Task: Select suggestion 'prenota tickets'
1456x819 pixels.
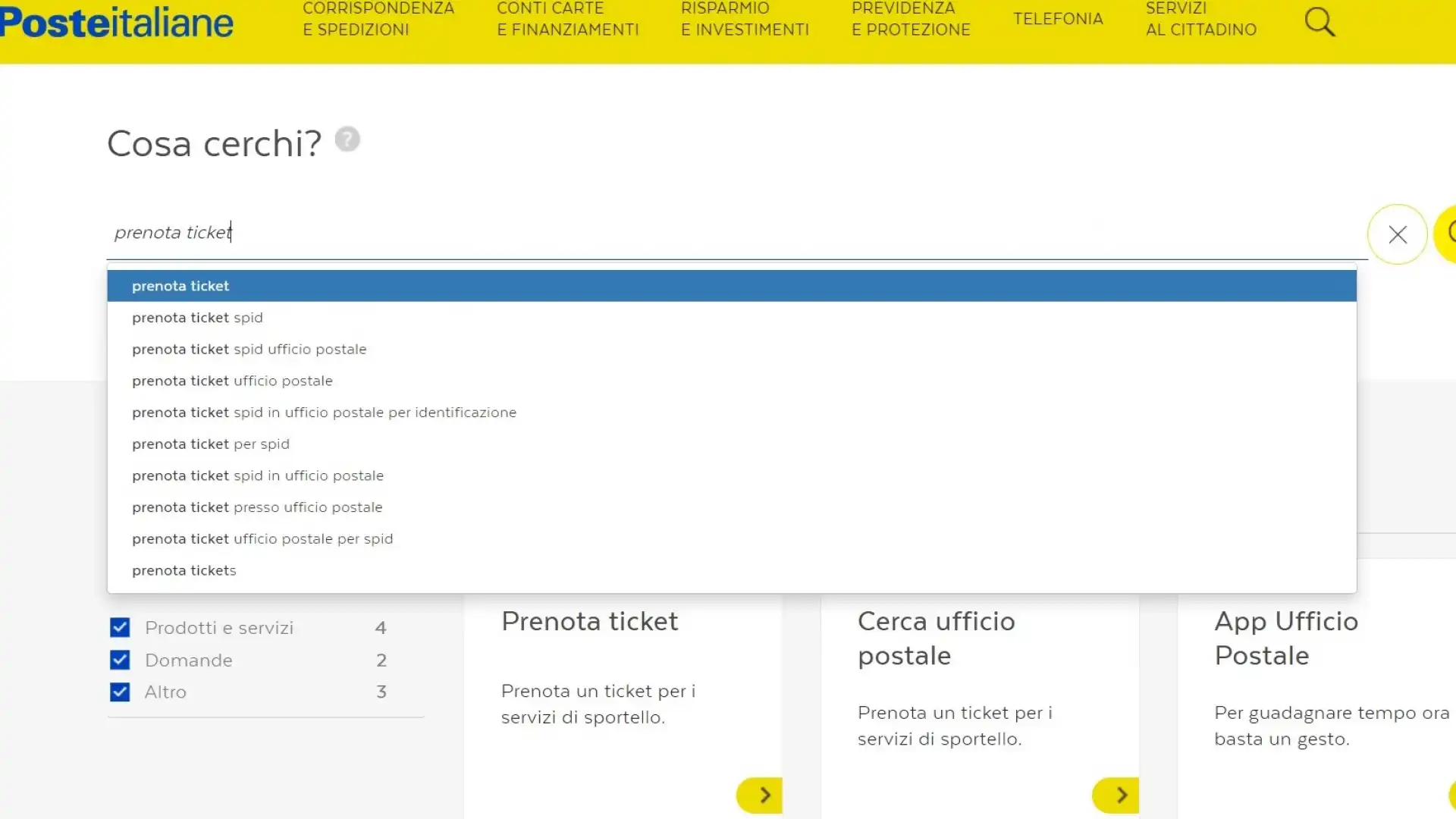Action: click(x=732, y=570)
